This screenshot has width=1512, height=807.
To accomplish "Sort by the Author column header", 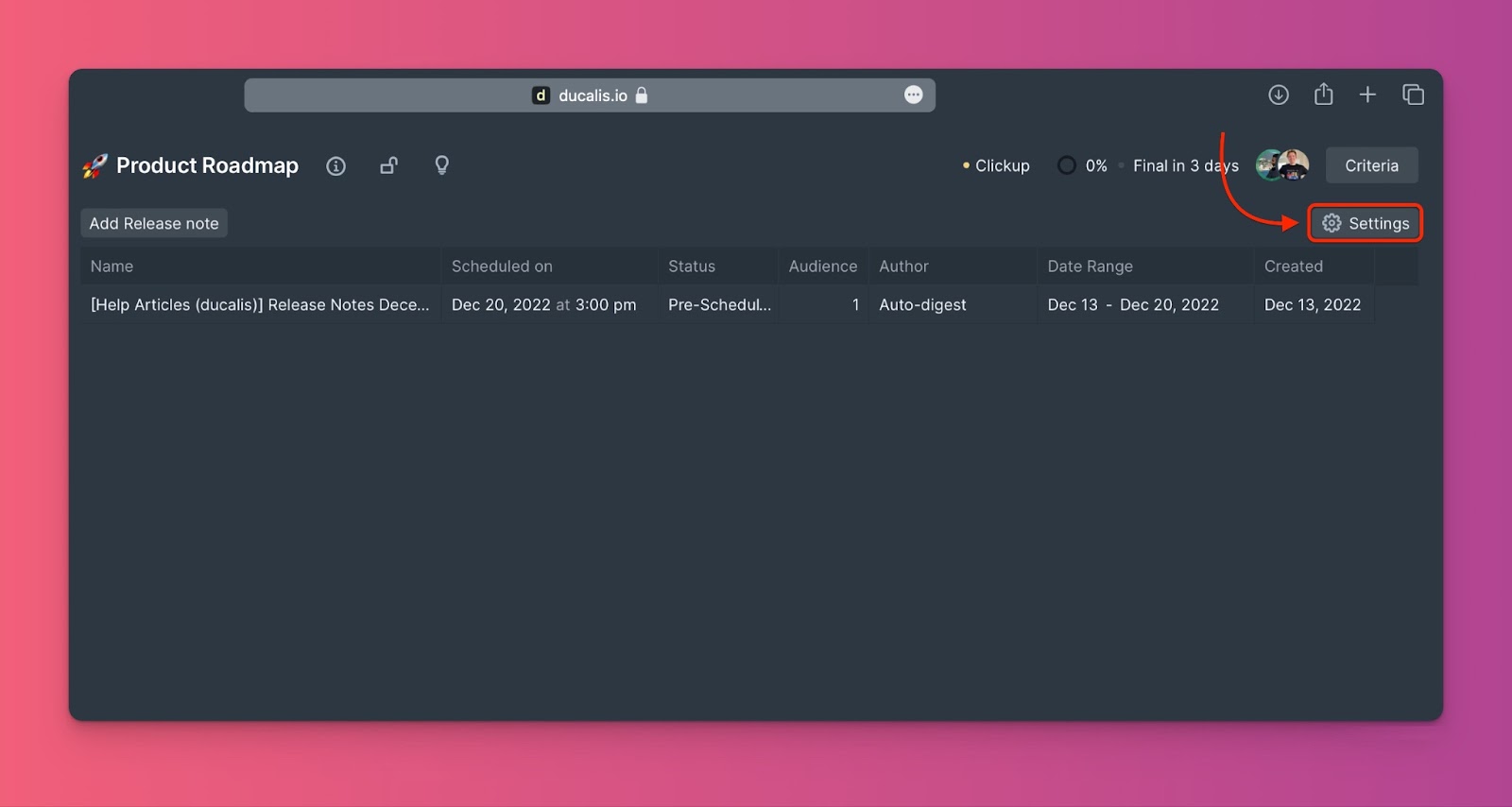I will coord(953,266).
